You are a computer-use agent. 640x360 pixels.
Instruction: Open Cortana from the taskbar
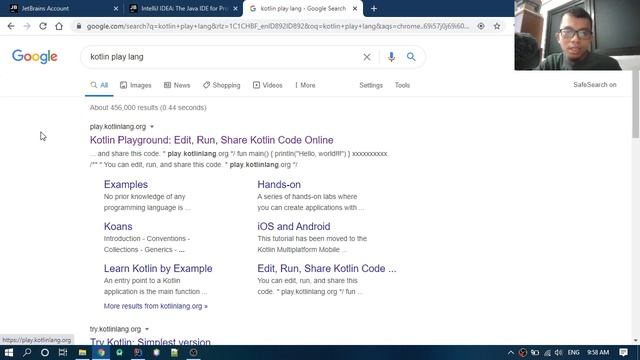(x=45, y=353)
